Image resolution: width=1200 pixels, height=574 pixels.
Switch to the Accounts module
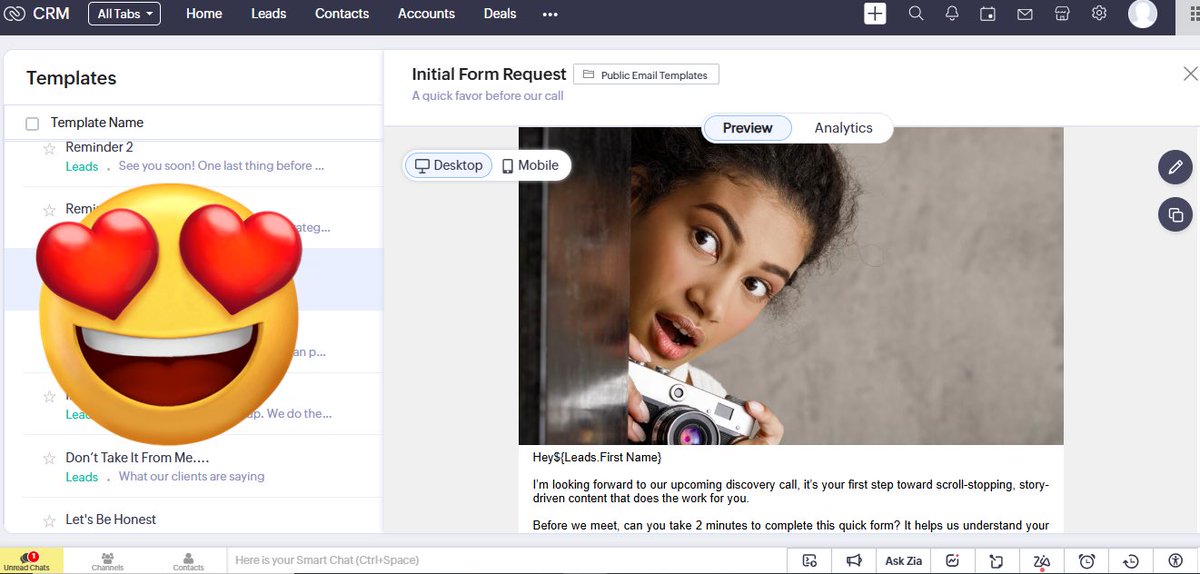point(426,14)
